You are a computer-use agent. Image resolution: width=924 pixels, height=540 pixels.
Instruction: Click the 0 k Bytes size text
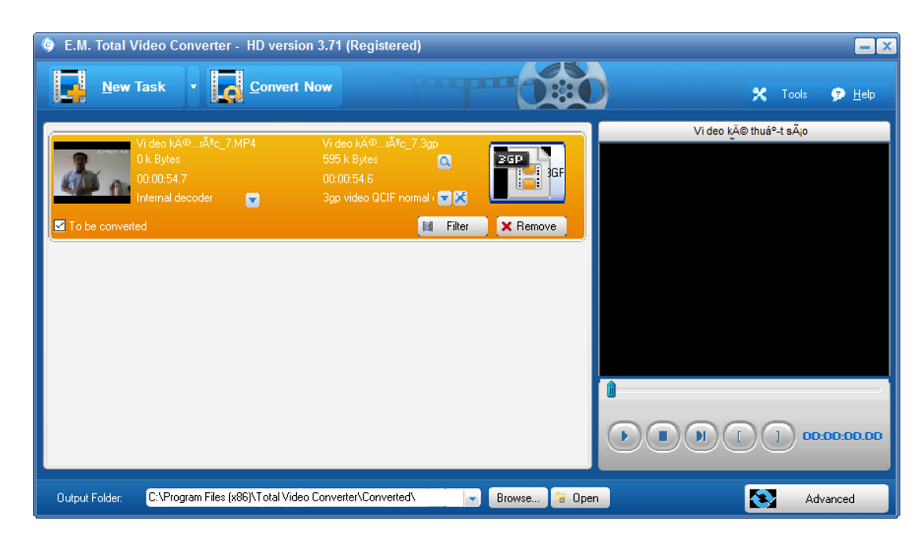click(x=158, y=159)
